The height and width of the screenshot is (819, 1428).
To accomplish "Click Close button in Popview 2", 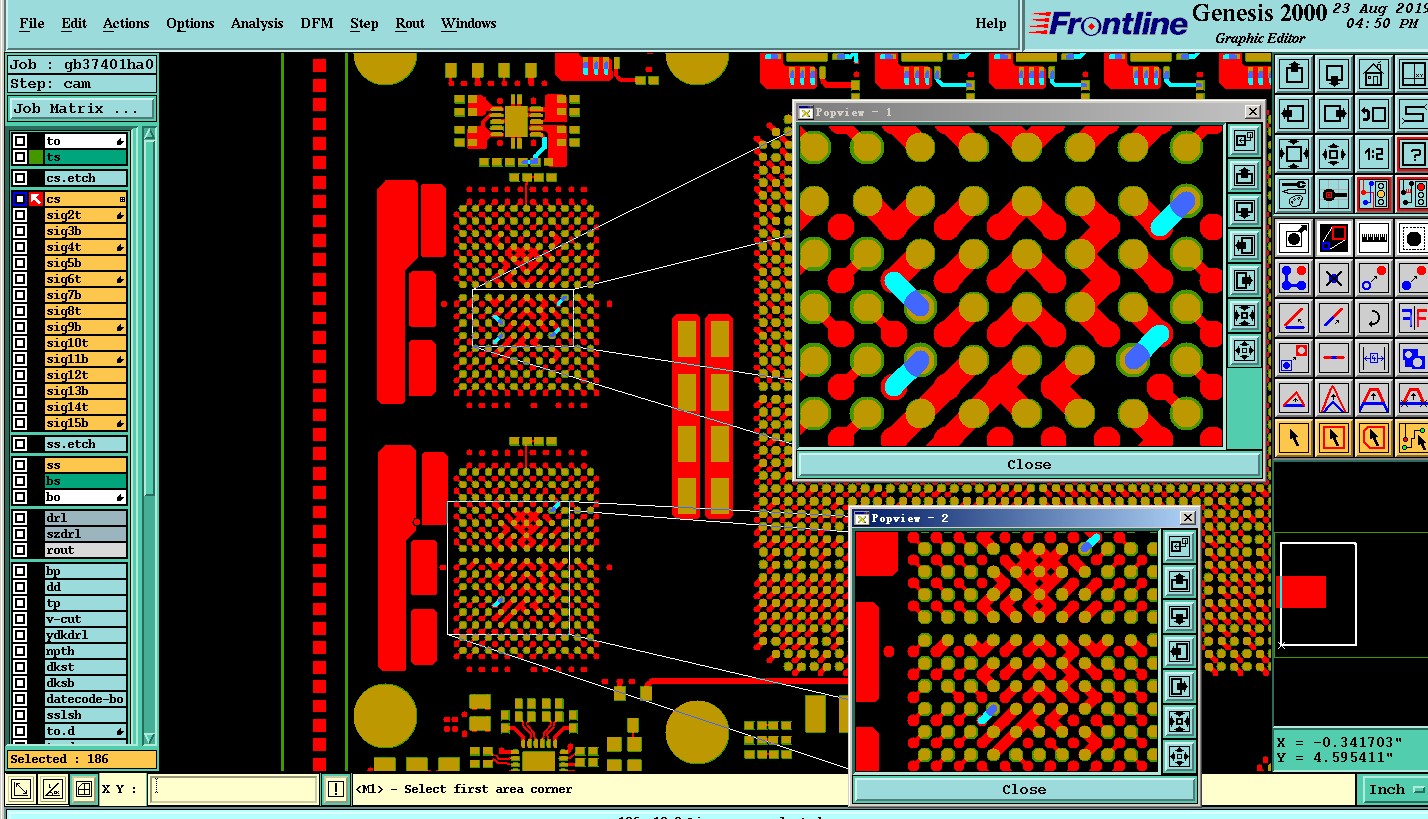I will point(1024,789).
